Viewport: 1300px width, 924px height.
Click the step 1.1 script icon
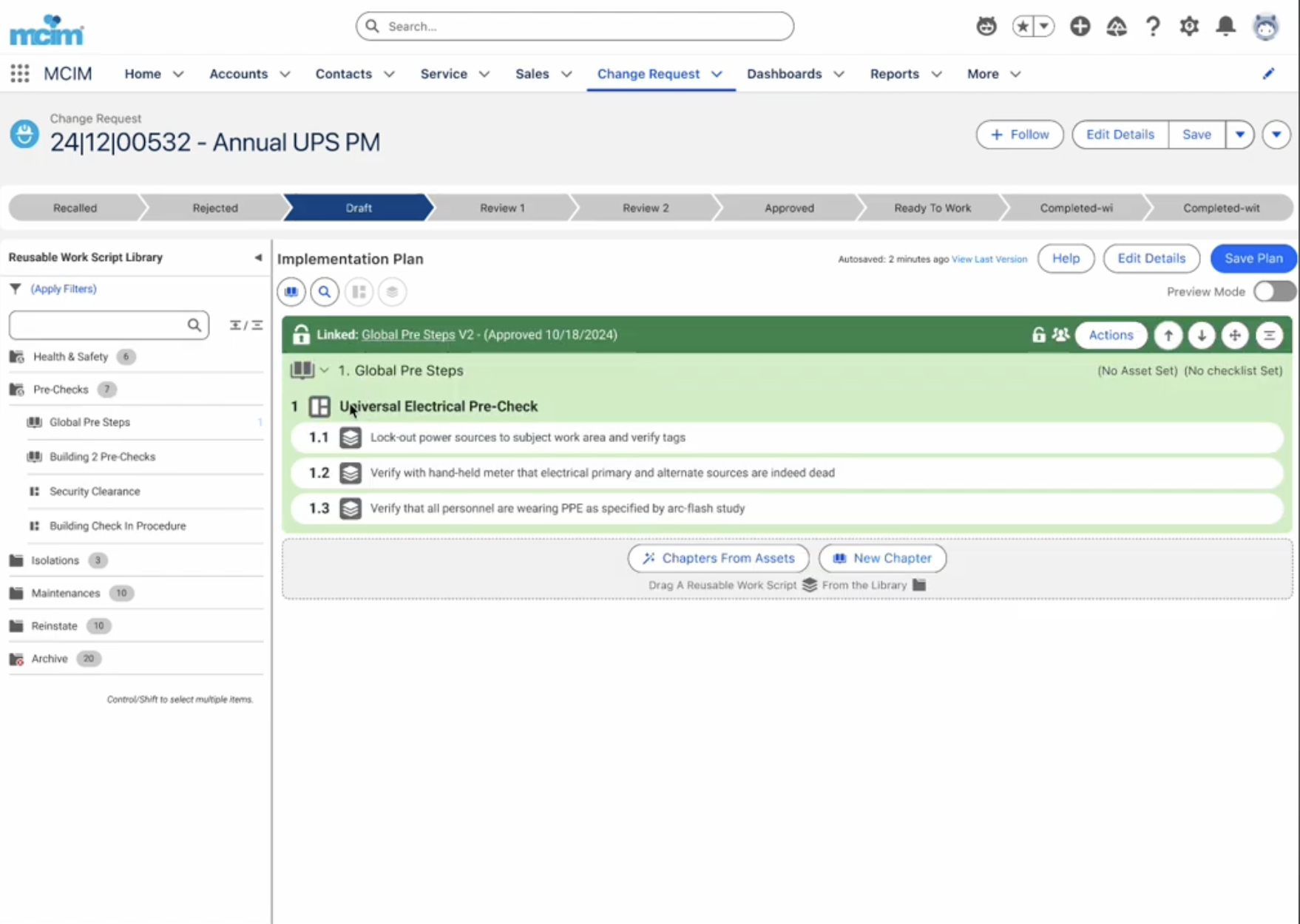[x=351, y=438]
